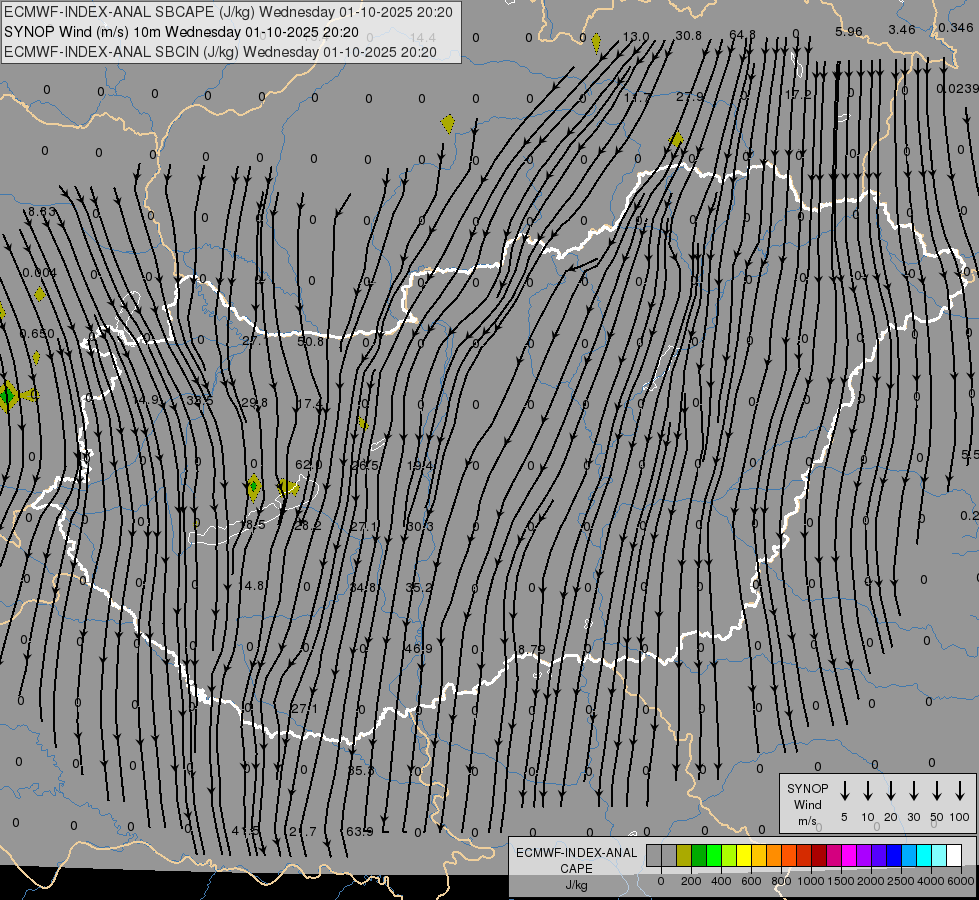
Task: Click the 10 m/s wind arrow in legend
Action: [x=868, y=791]
